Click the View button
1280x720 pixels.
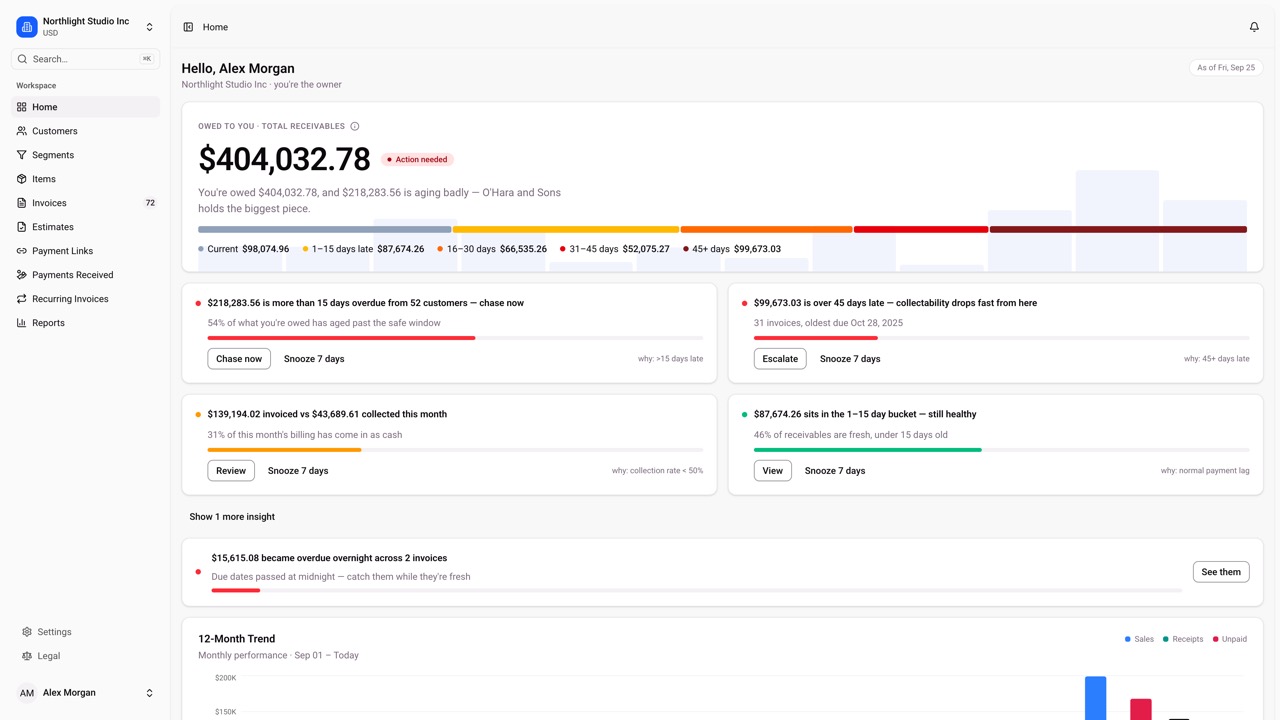[773, 471]
